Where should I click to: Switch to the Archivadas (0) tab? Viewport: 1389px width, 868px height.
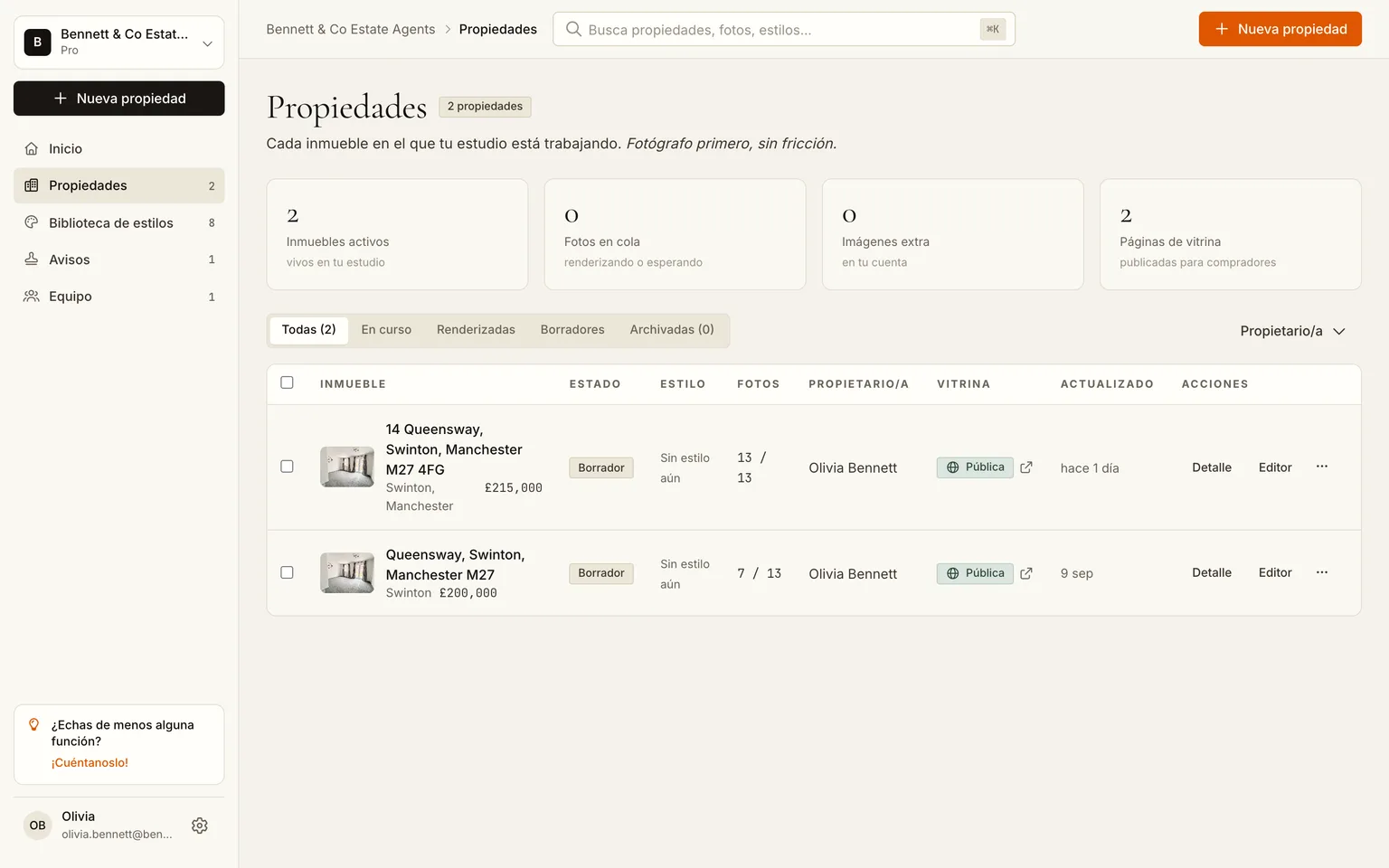672,330
